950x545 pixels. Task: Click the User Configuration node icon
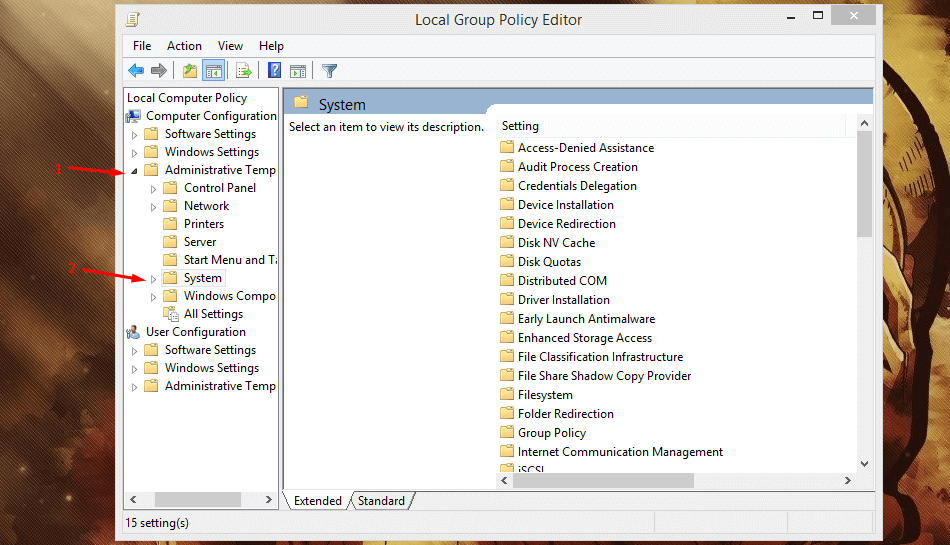[133, 332]
